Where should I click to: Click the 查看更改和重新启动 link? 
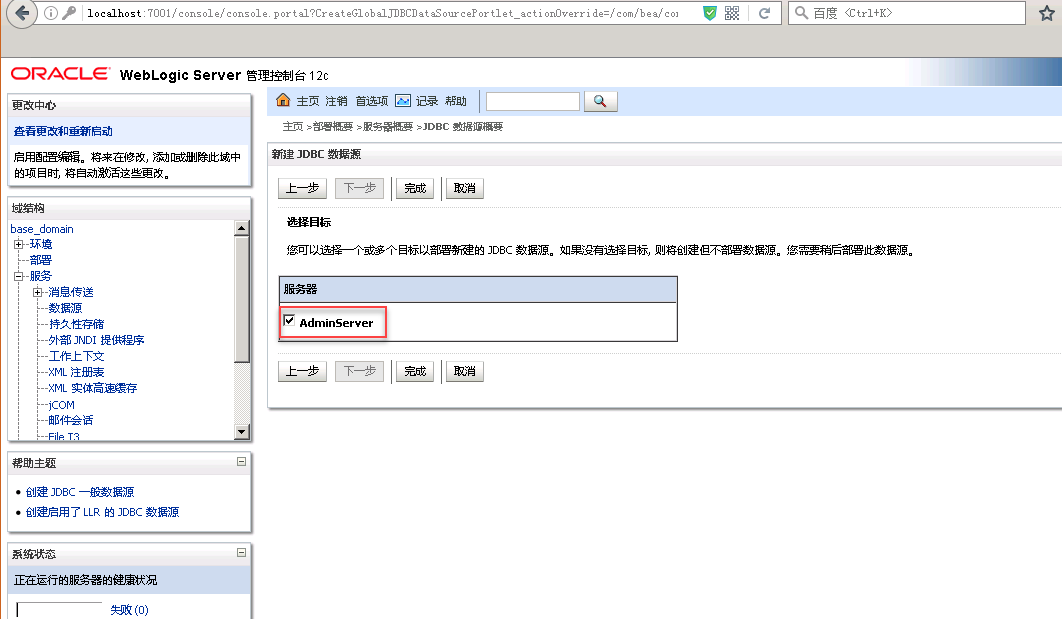[63, 131]
